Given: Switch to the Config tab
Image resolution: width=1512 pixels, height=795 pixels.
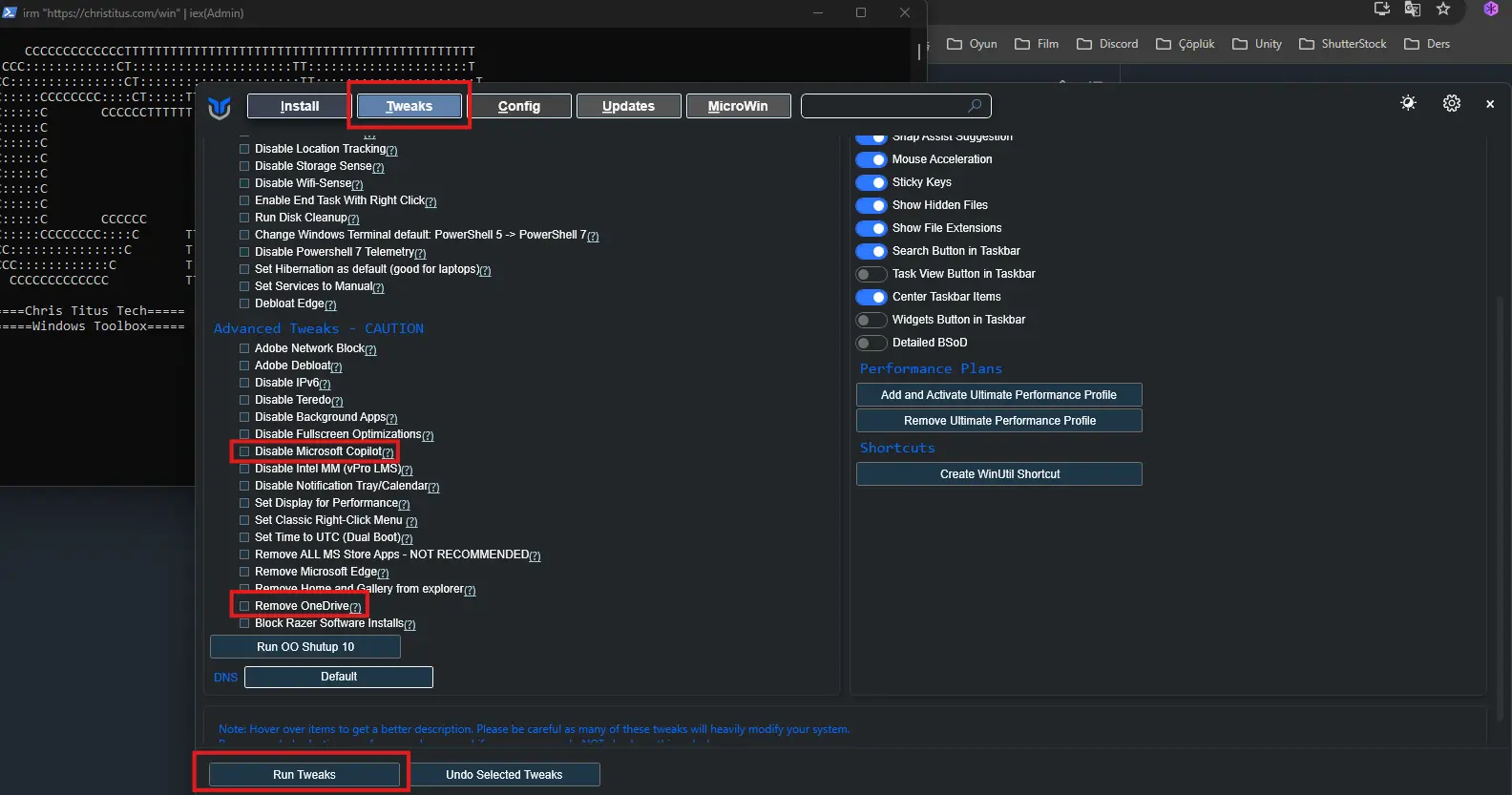Looking at the screenshot, I should [519, 106].
